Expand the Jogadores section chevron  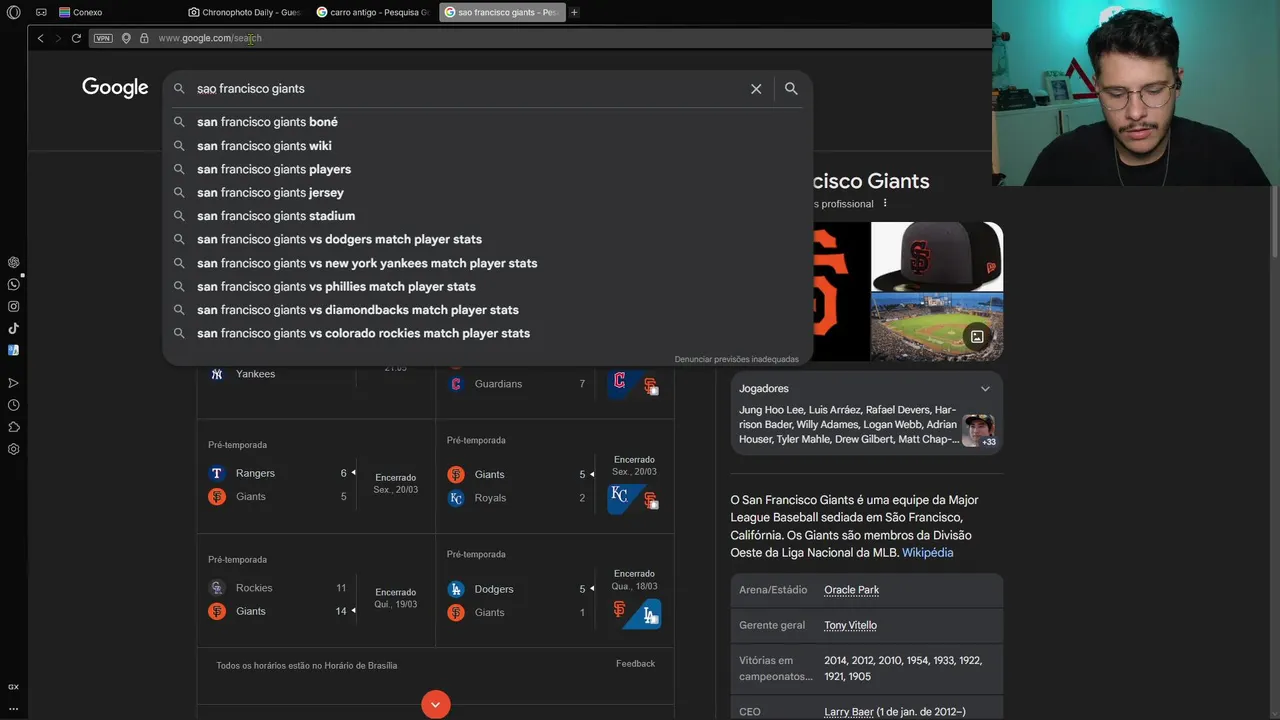tap(985, 388)
